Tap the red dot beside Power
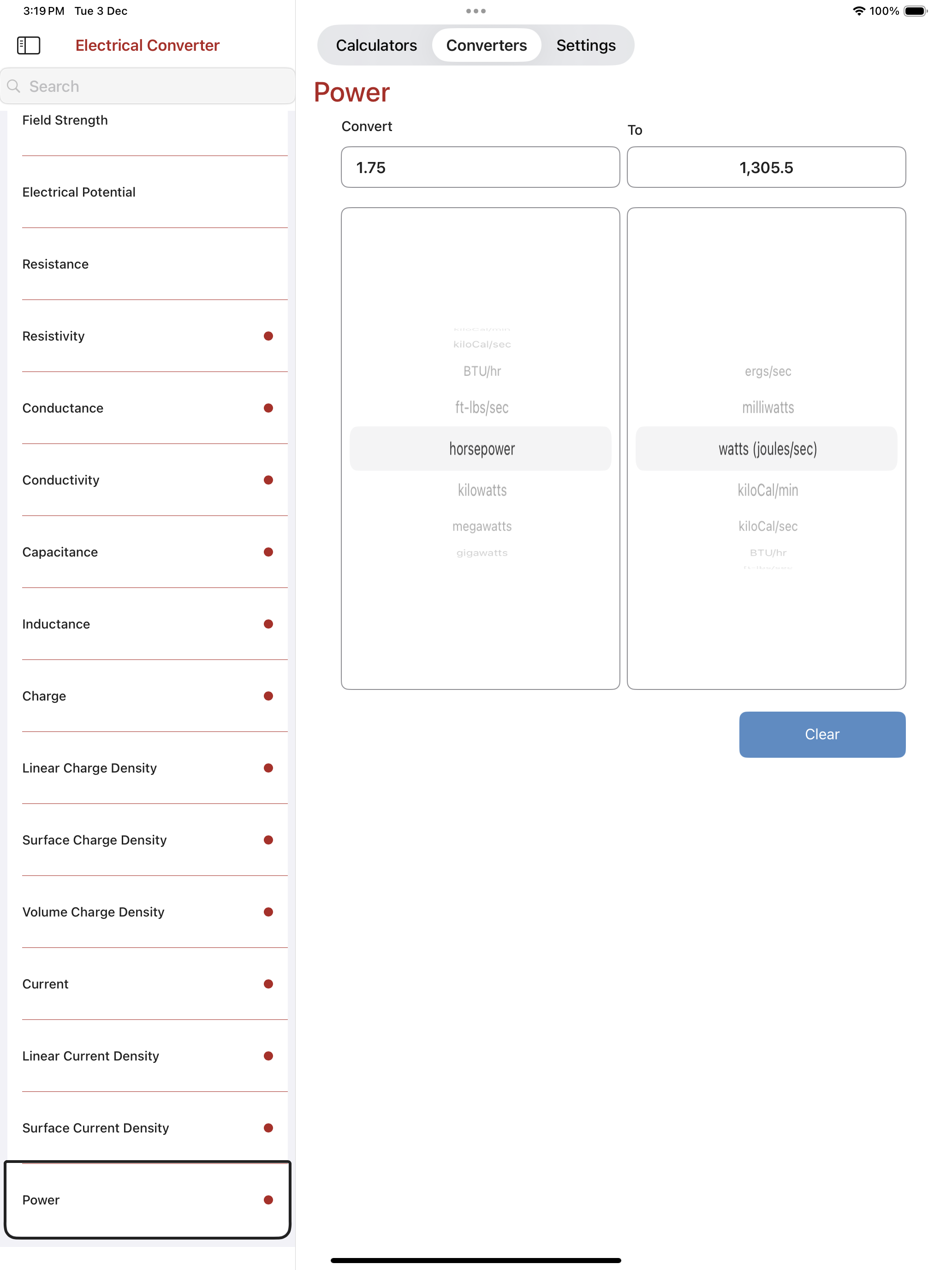This screenshot has width=952, height=1270. coord(268,1200)
